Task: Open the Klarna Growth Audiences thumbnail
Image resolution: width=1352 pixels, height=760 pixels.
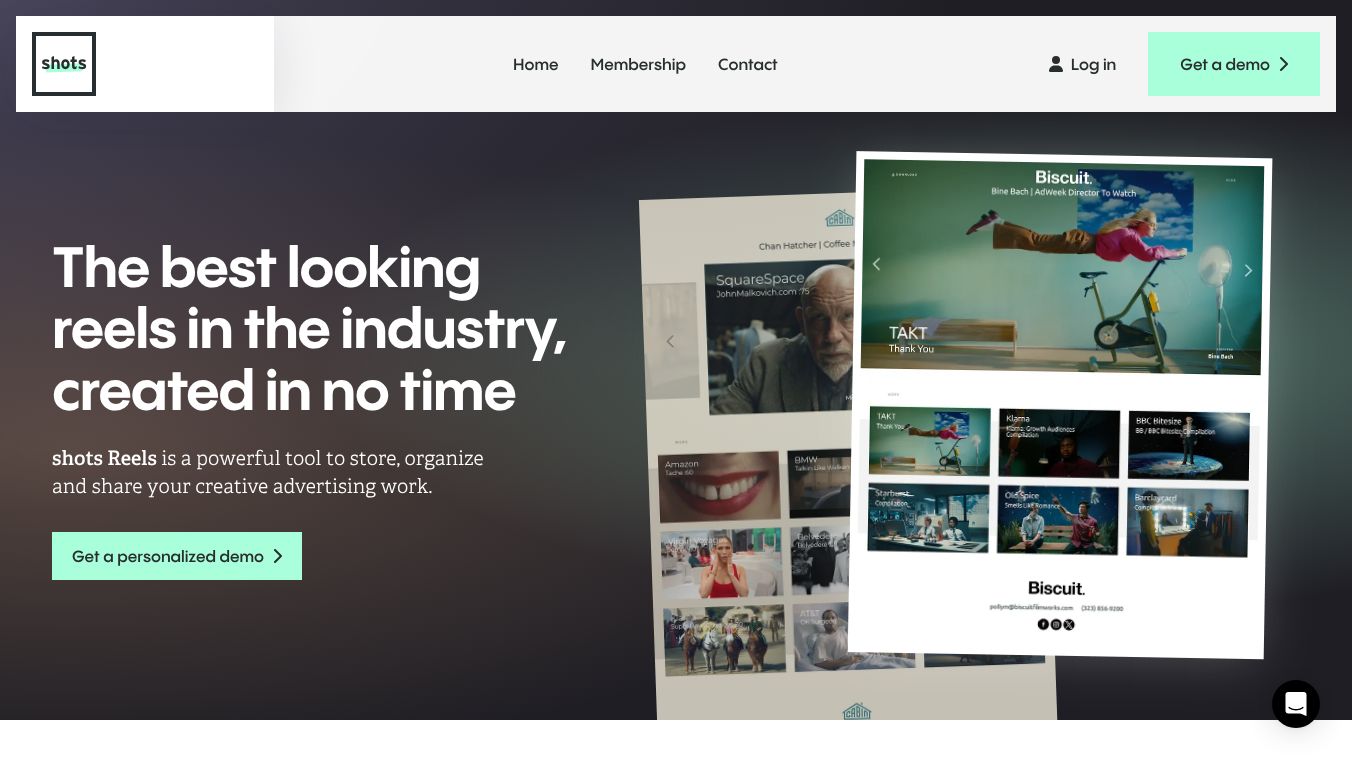Action: (x=1059, y=443)
